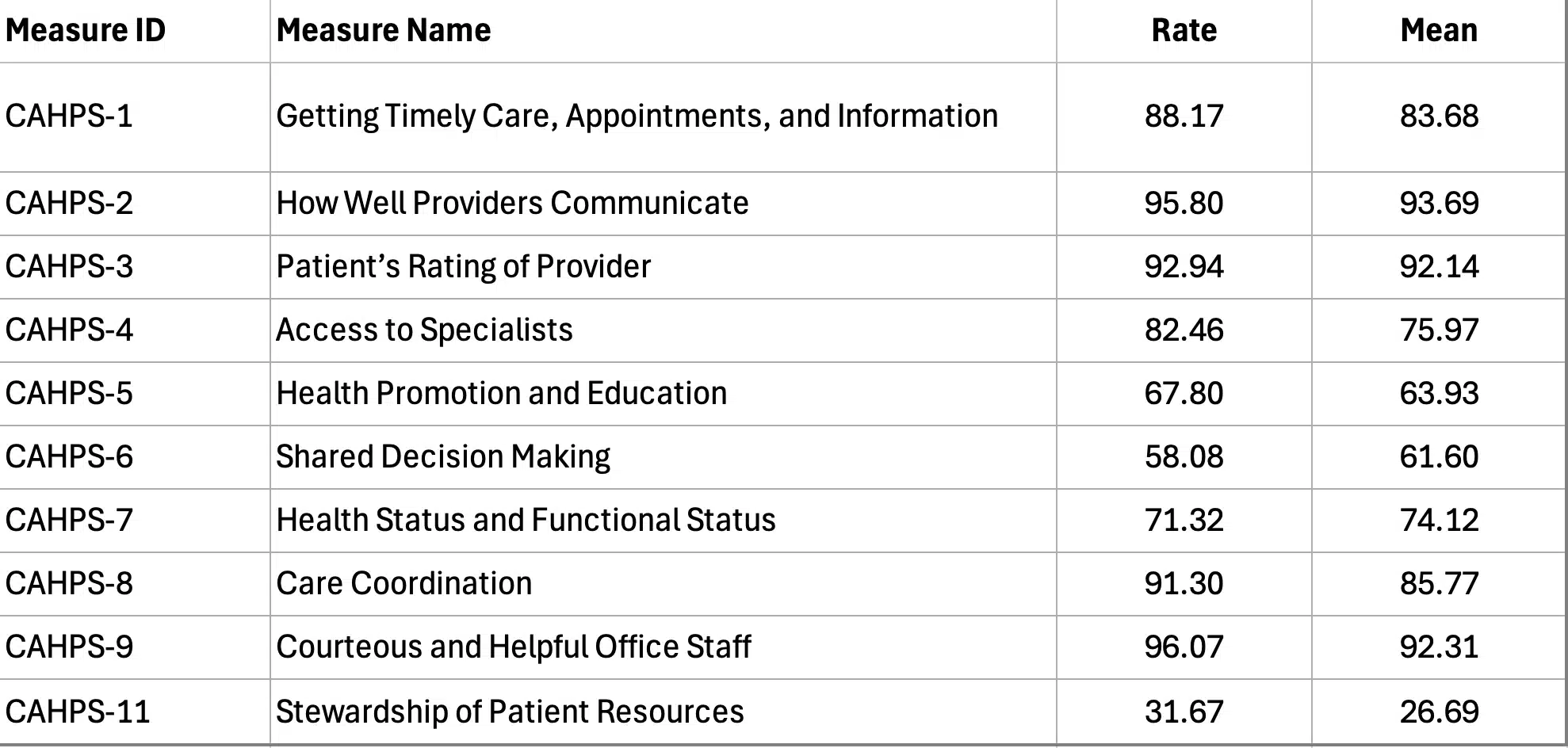Click Health Status and Functional Status cell
The width and height of the screenshot is (1568, 748).
pos(663,521)
